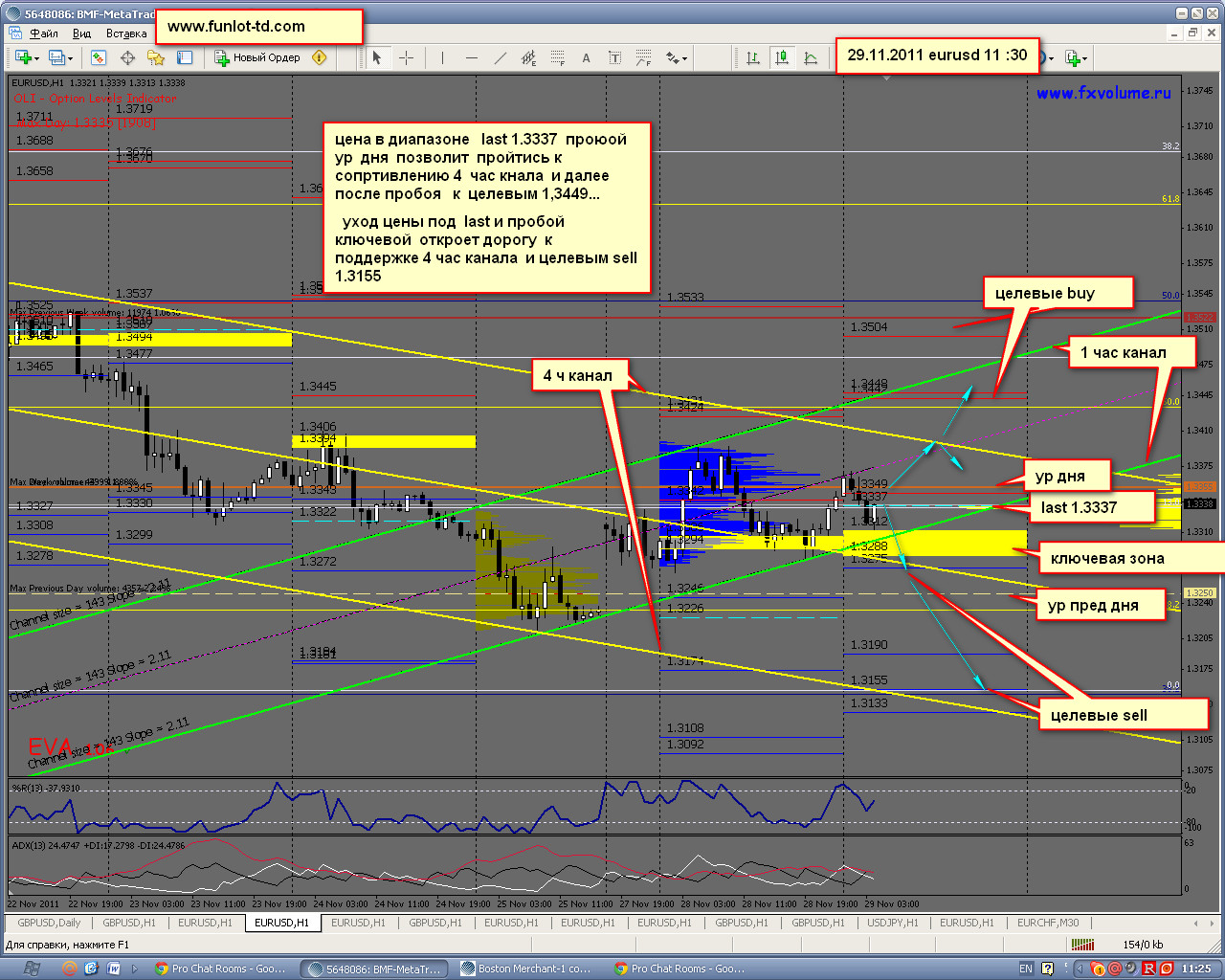Image resolution: width=1225 pixels, height=980 pixels.
Task: Select the horizontal line drawing tool
Action: (x=471, y=57)
